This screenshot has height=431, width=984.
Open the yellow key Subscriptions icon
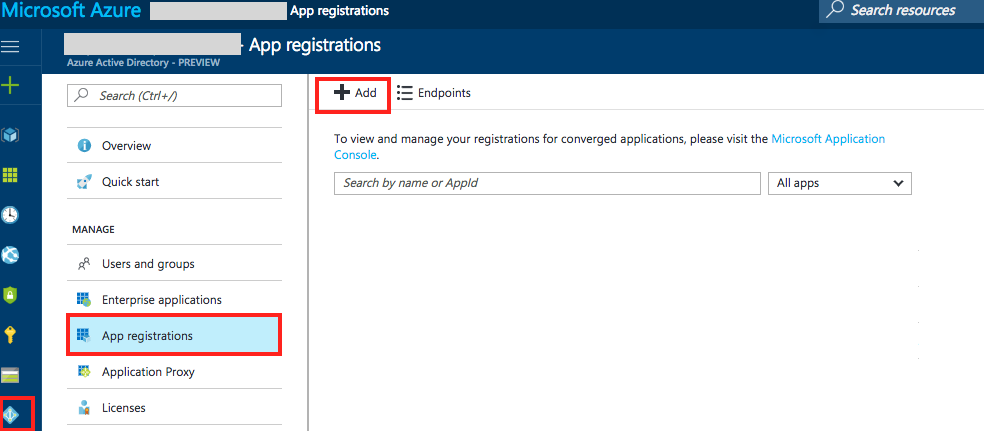tap(11, 335)
